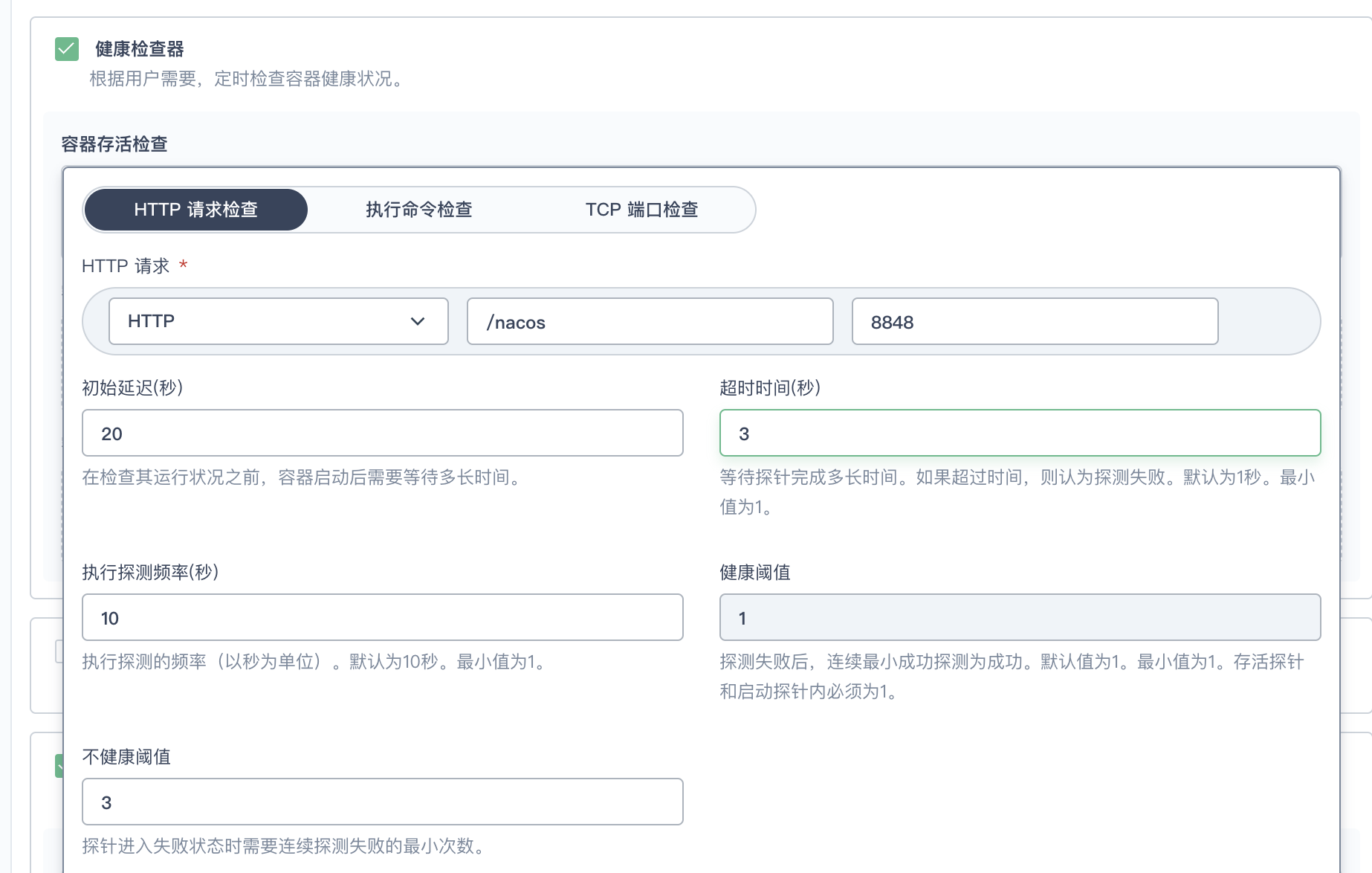Switch to 执行命令检查 tab

(419, 210)
